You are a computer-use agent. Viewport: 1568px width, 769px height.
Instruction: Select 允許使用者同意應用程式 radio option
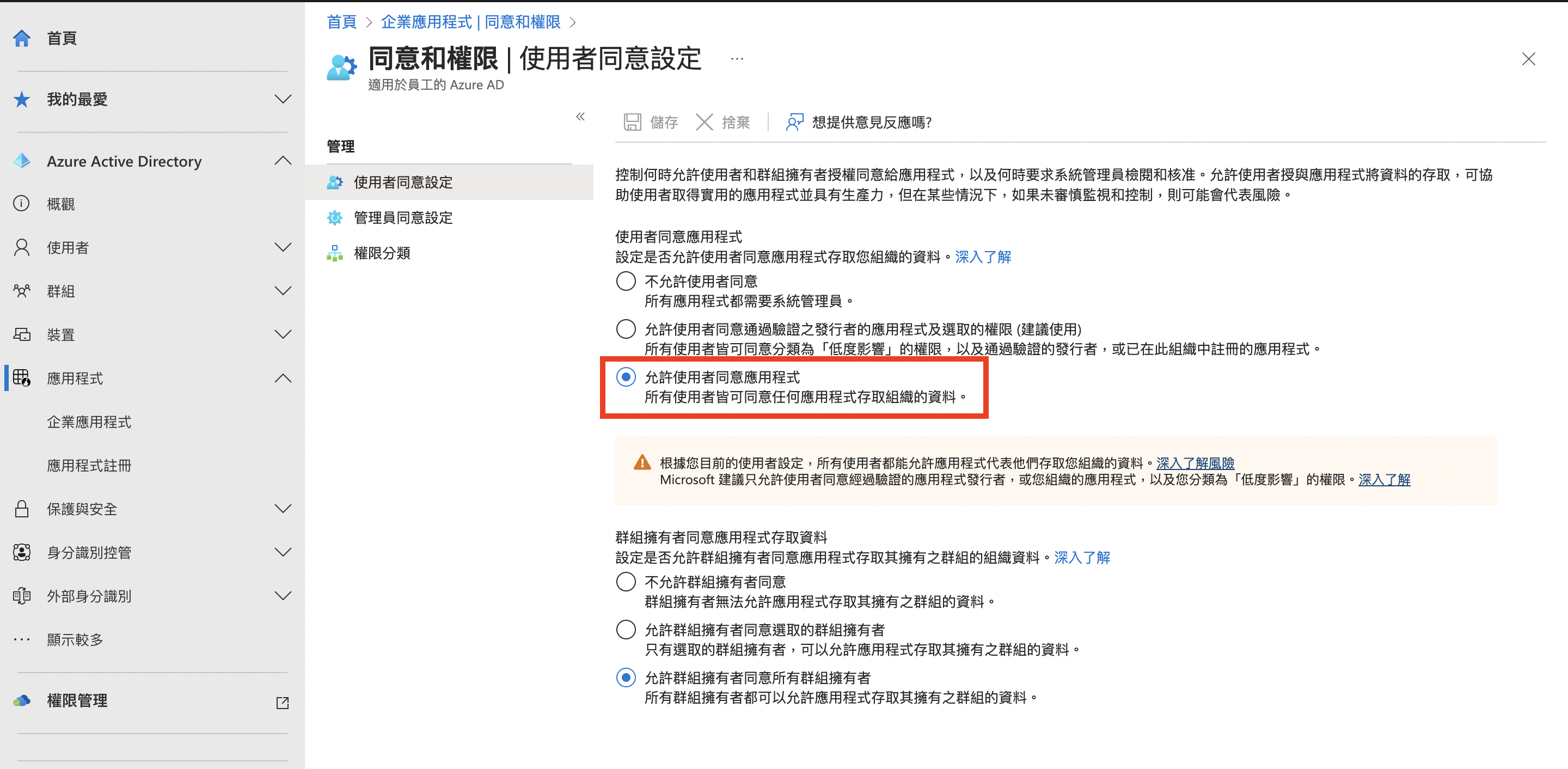pyautogui.click(x=626, y=377)
